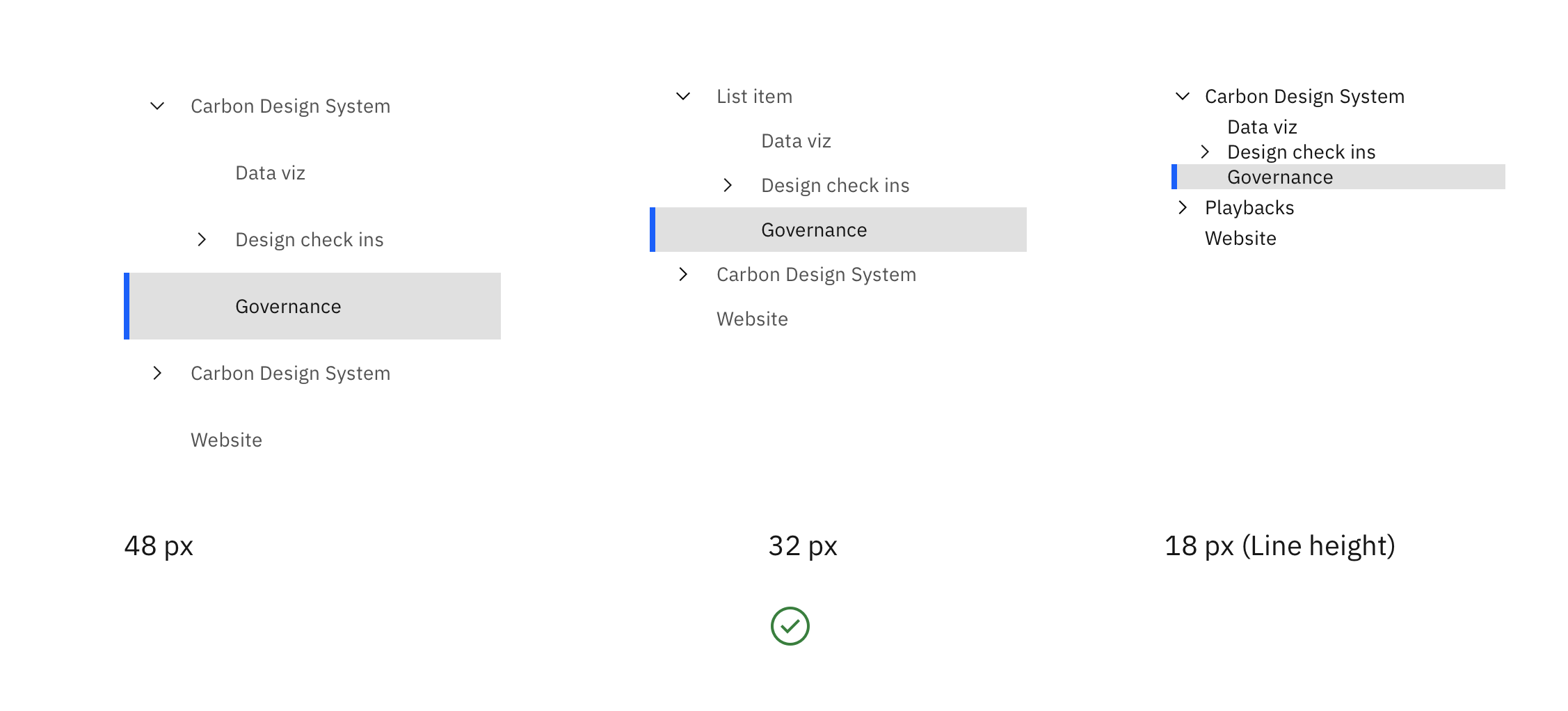
Task: Select the Playbacks label
Action: point(1249,207)
